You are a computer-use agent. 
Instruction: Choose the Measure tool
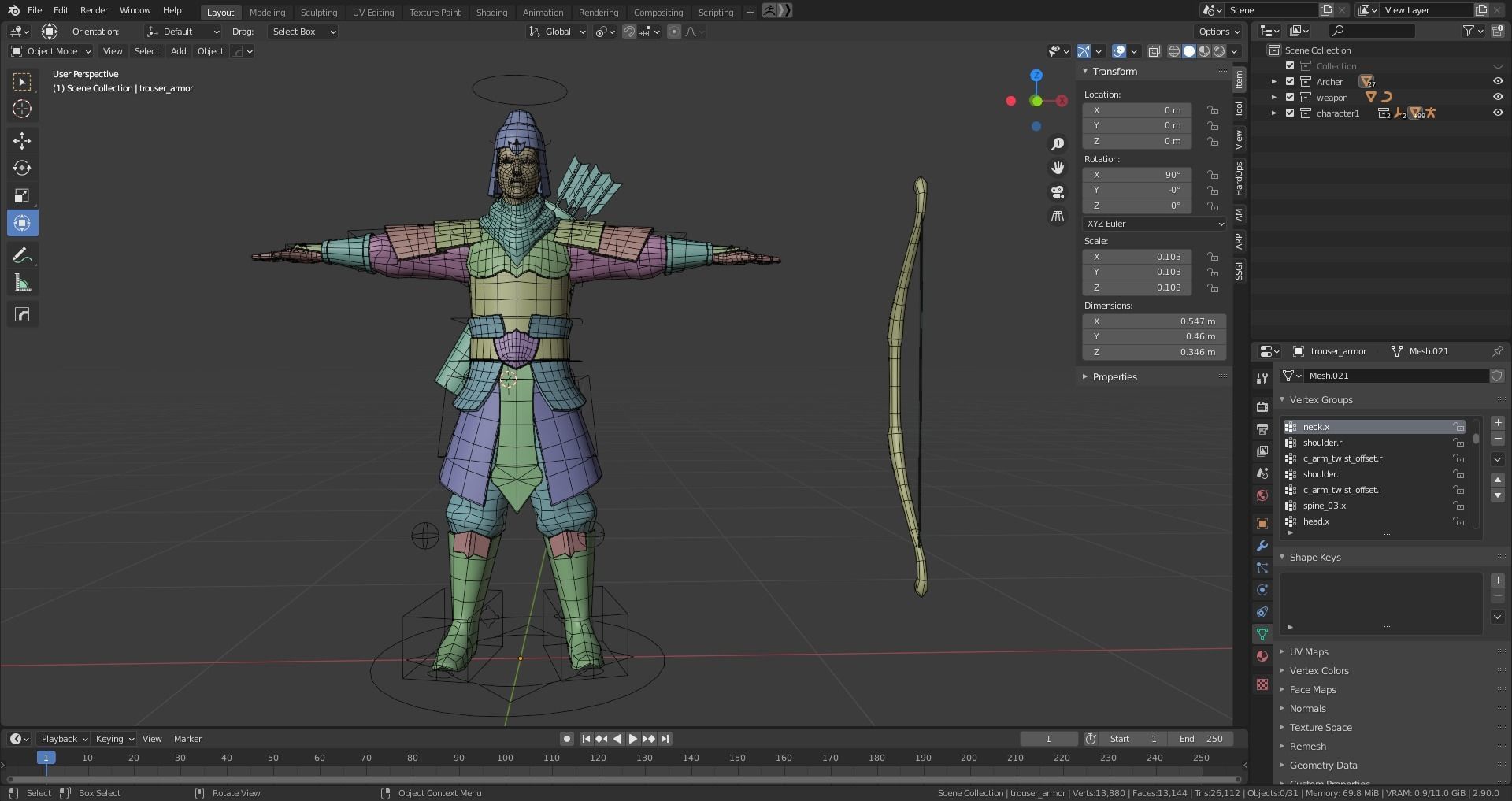tap(22, 283)
